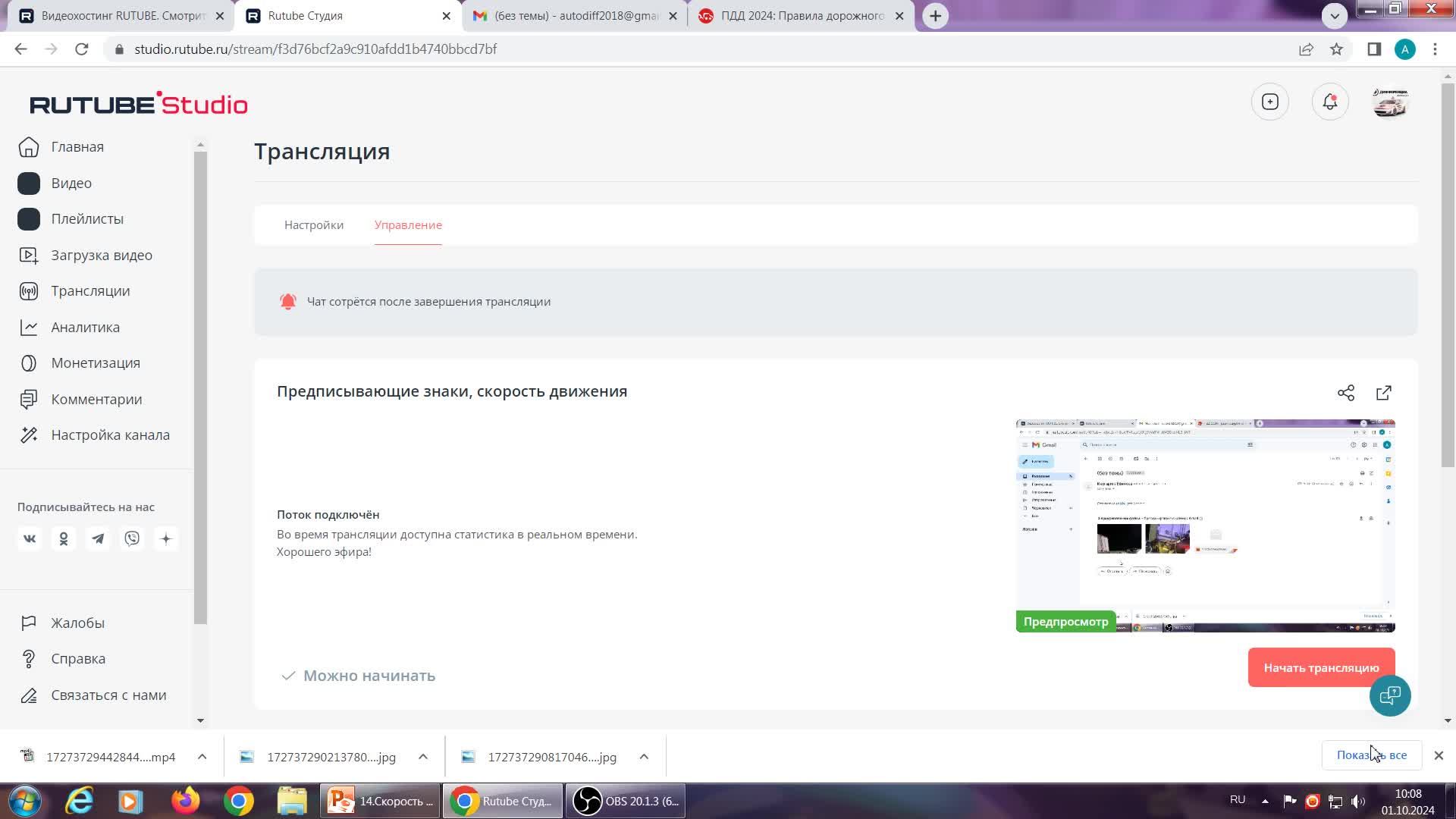
Task: Click the add content plus icon
Action: (1269, 102)
